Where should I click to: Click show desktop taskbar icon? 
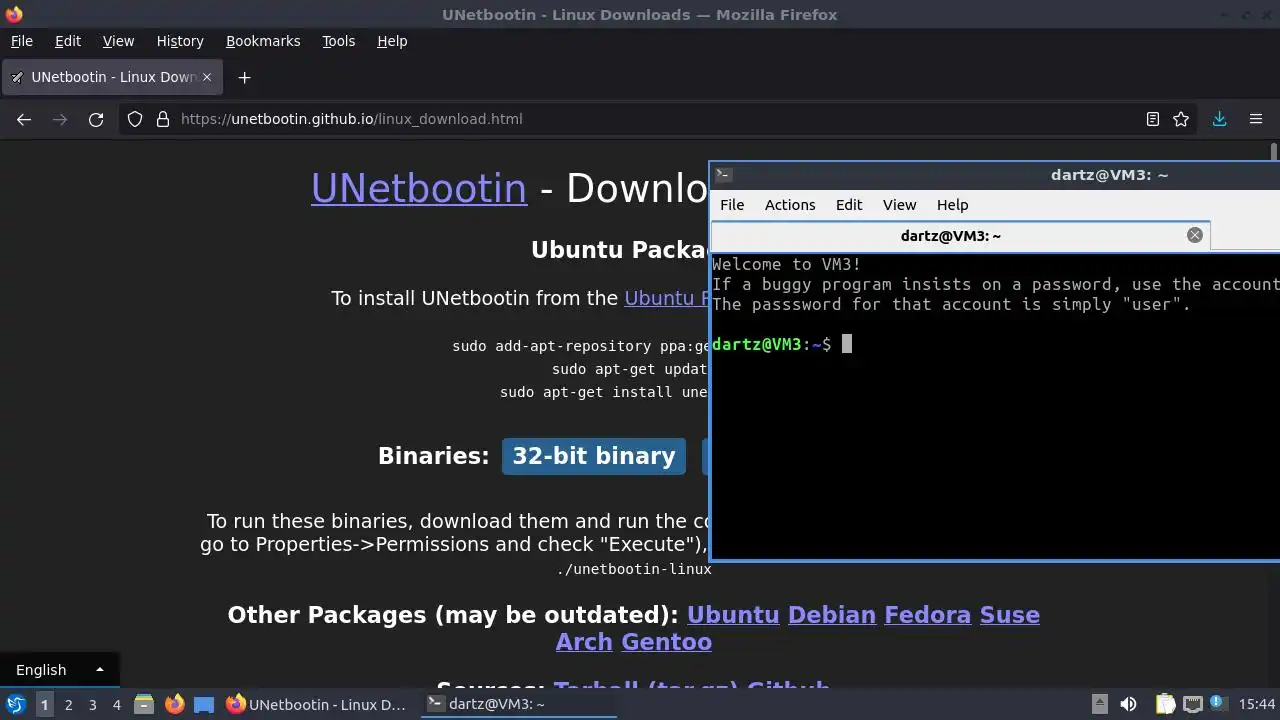coord(204,704)
